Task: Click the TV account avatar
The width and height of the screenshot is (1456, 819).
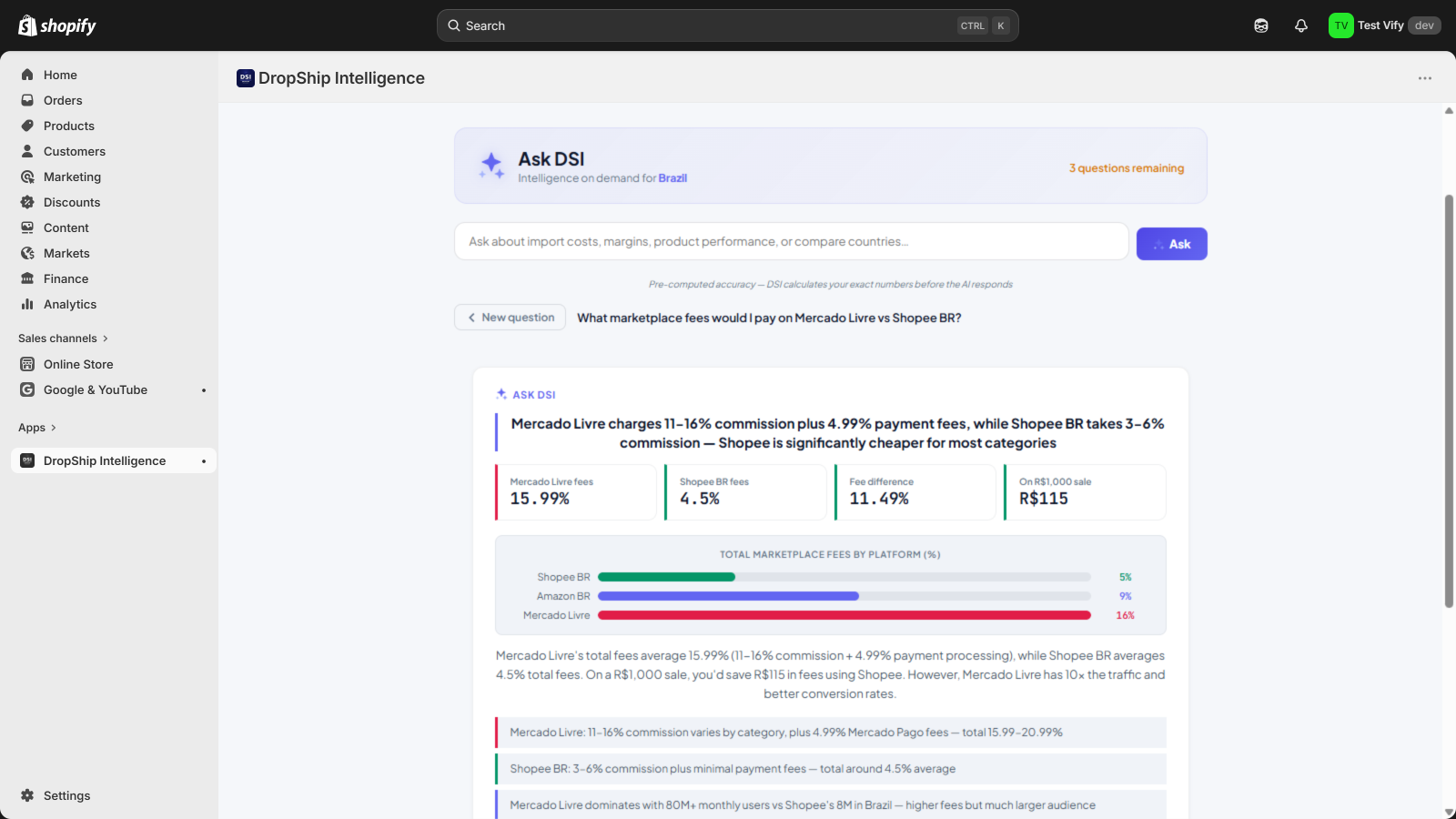Action: tap(1340, 25)
